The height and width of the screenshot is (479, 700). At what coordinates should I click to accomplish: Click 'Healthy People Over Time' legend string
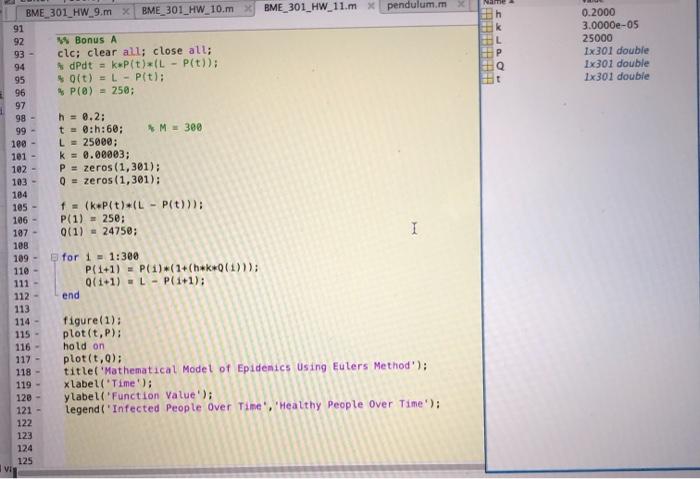351,405
